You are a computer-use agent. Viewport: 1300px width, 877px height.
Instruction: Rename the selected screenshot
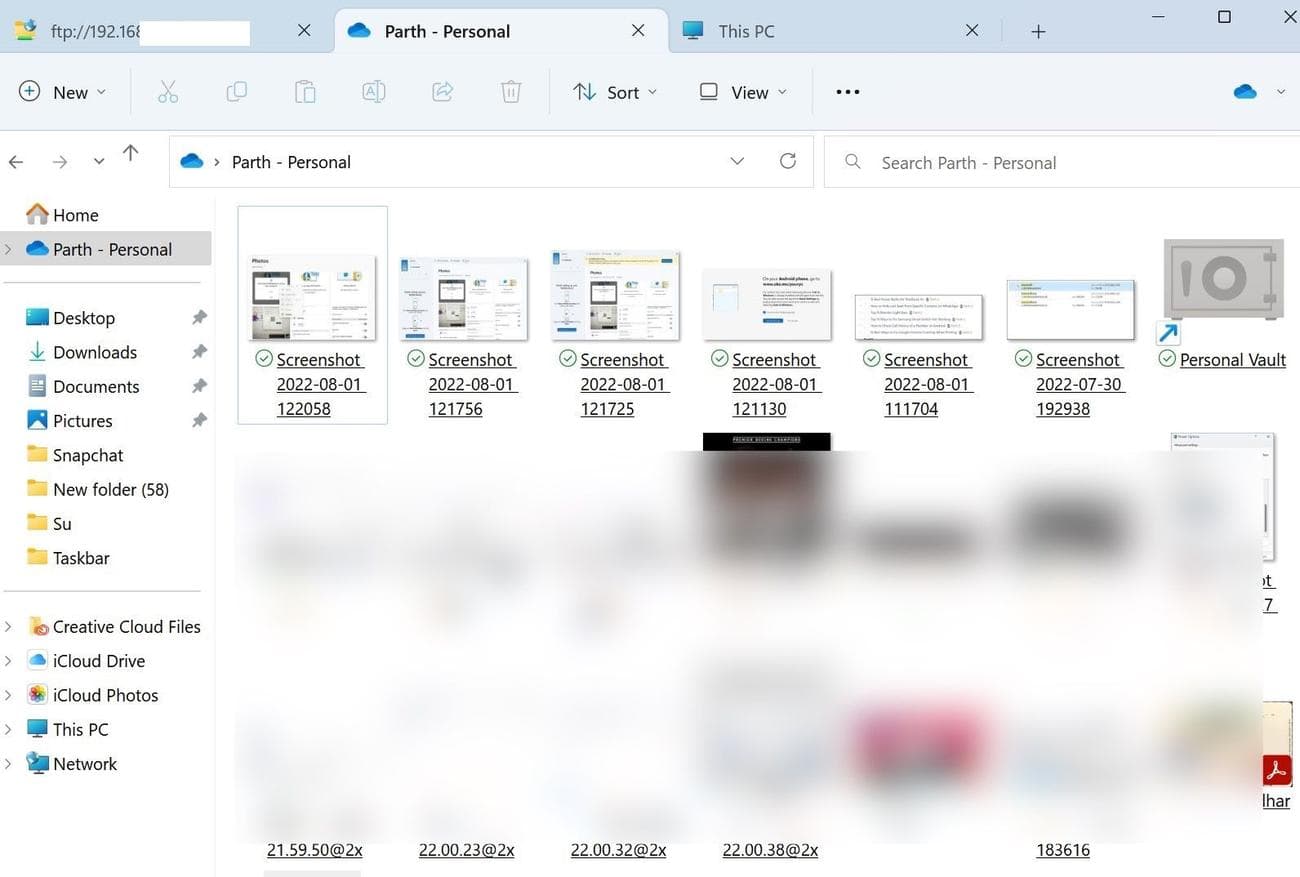pyautogui.click(x=373, y=91)
